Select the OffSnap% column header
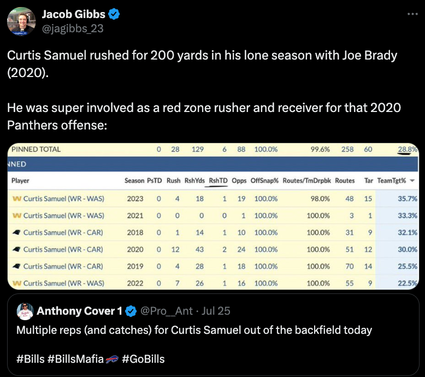This screenshot has width=425, height=377. (x=264, y=181)
